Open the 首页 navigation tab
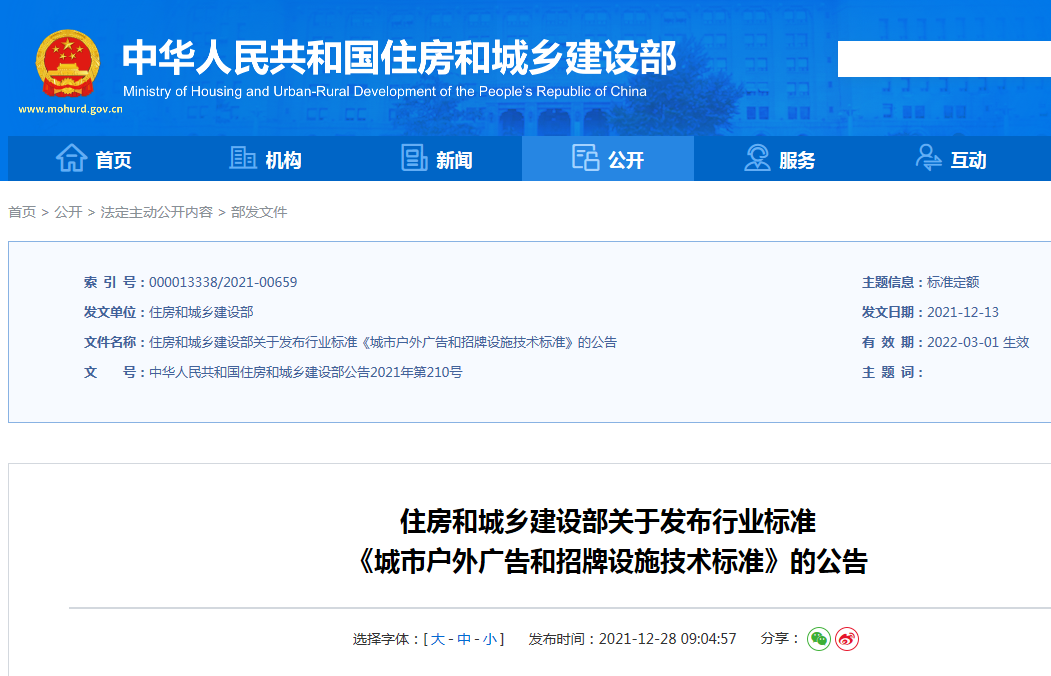This screenshot has width=1051, height=676. click(x=93, y=159)
